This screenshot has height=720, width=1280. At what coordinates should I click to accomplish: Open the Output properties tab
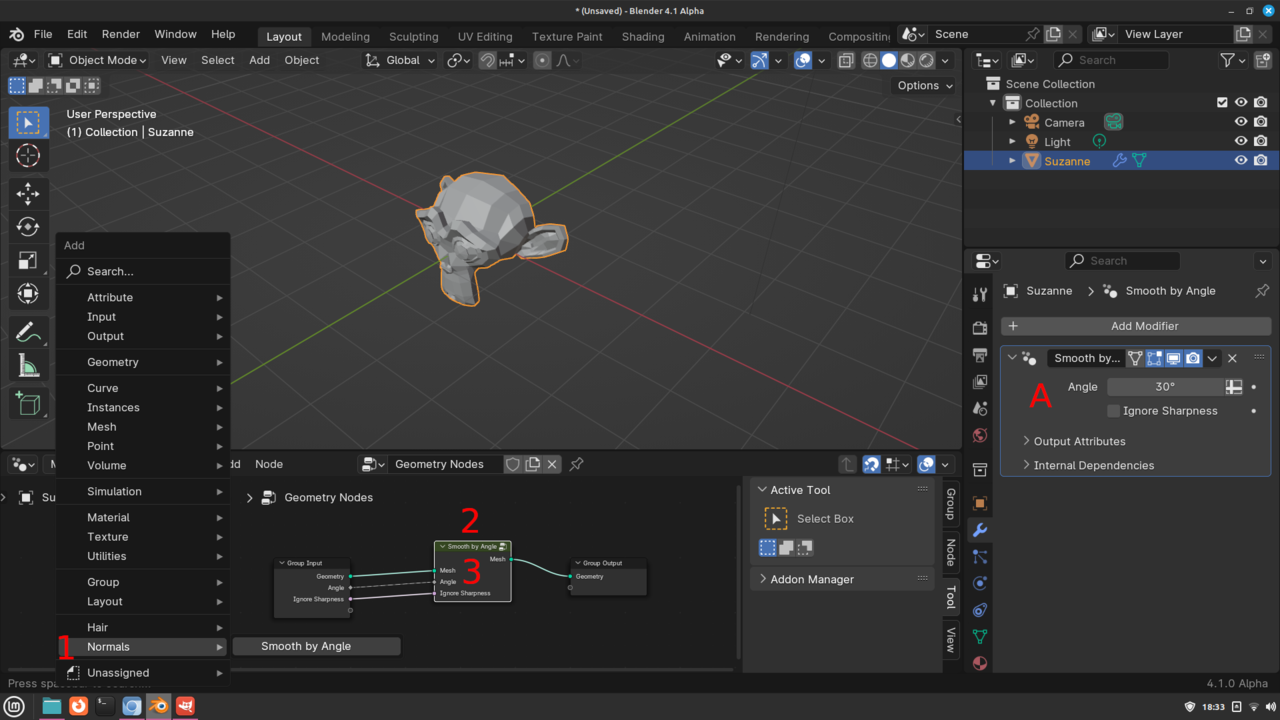tap(980, 355)
